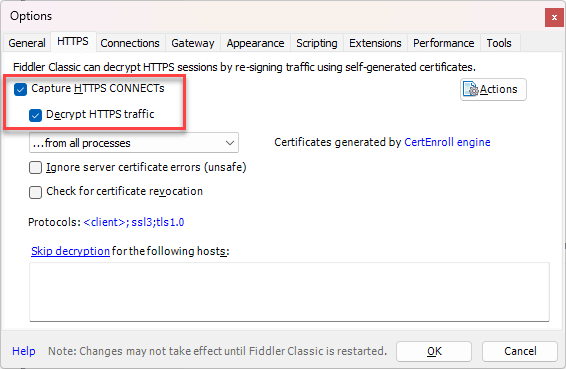Uncheck Capture HTTPS CONNECTs
This screenshot has width=566, height=369.
tap(21, 89)
